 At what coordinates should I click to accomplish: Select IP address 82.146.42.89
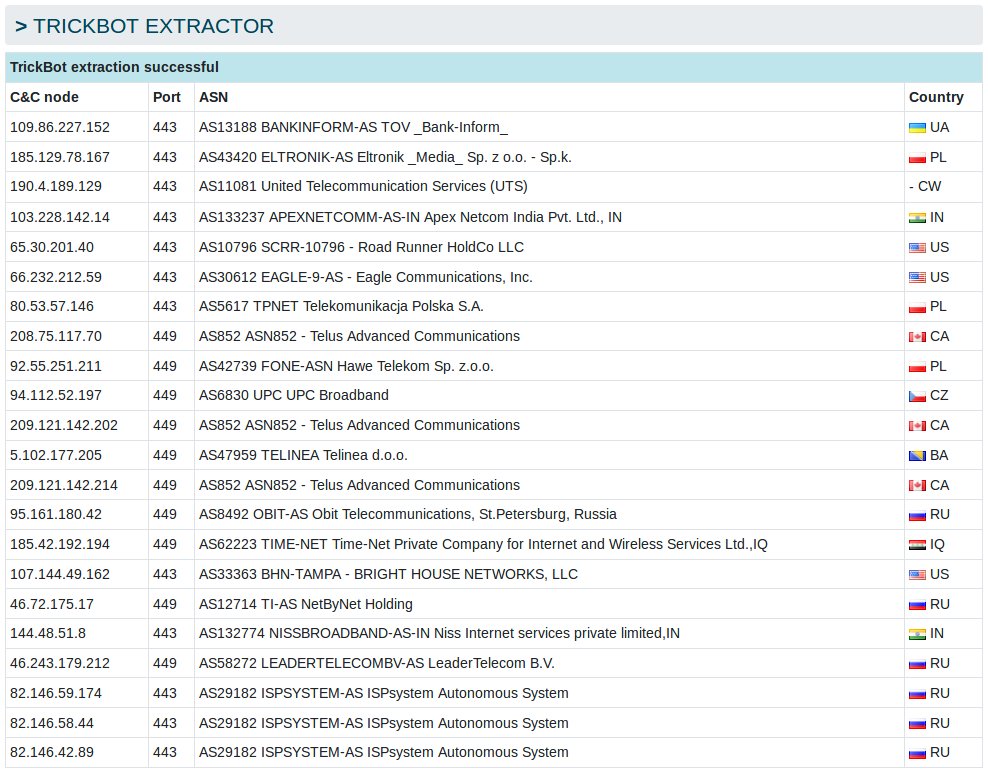[52, 752]
